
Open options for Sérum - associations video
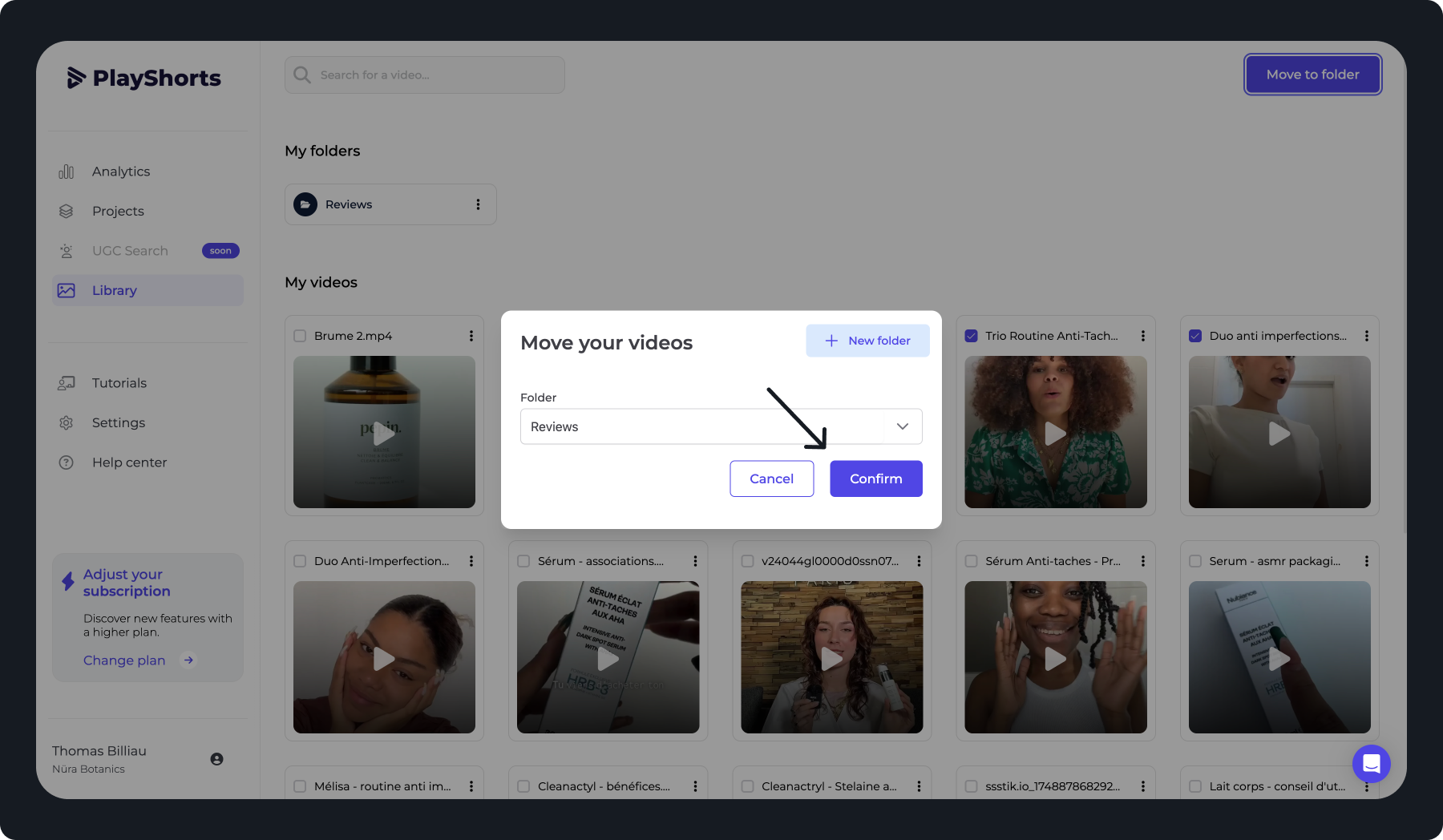pos(695,561)
